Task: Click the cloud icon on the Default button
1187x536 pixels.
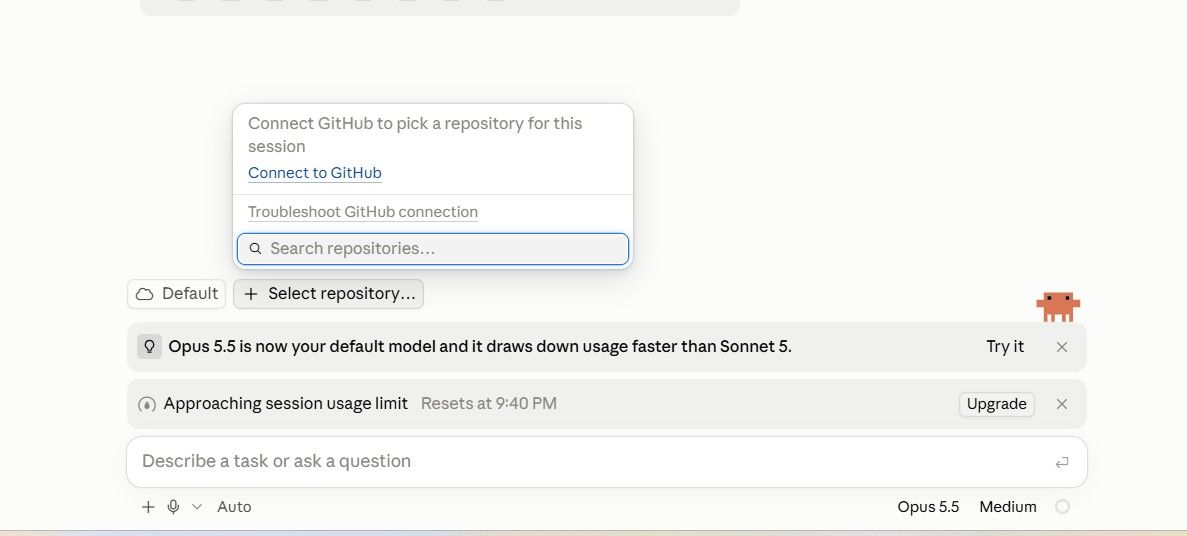Action: point(145,294)
